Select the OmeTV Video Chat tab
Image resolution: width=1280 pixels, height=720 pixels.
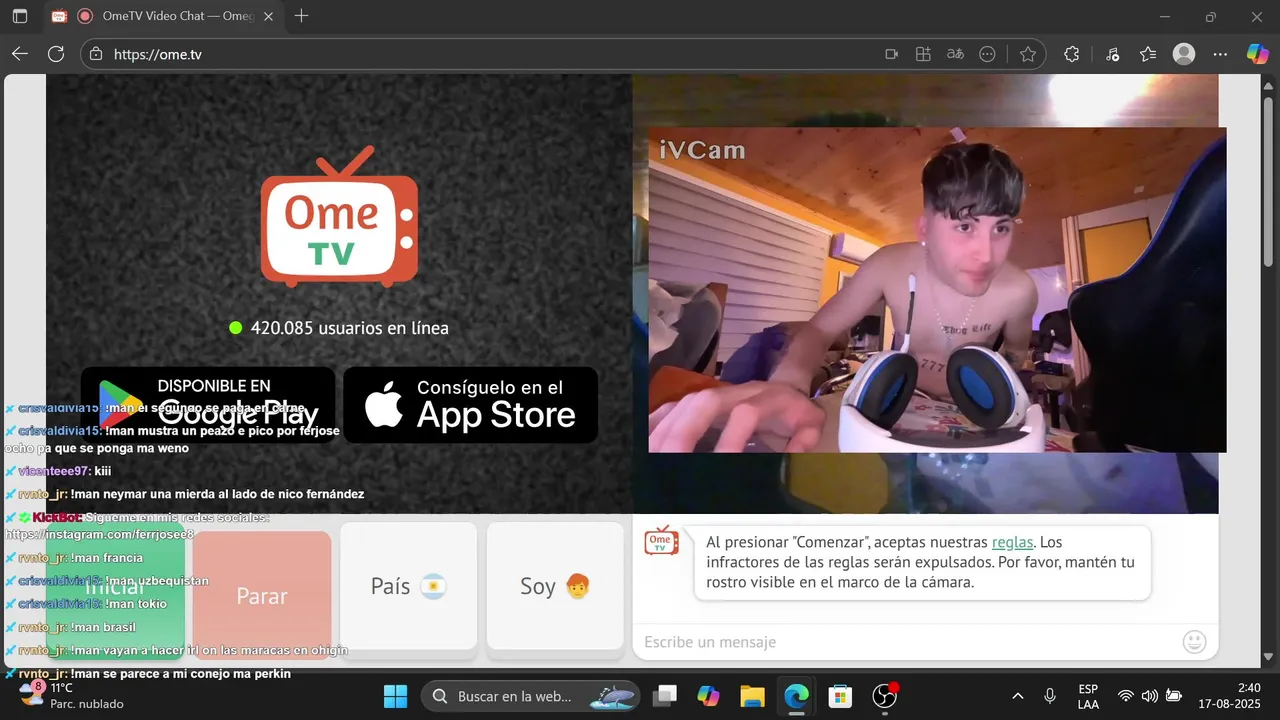[163, 16]
